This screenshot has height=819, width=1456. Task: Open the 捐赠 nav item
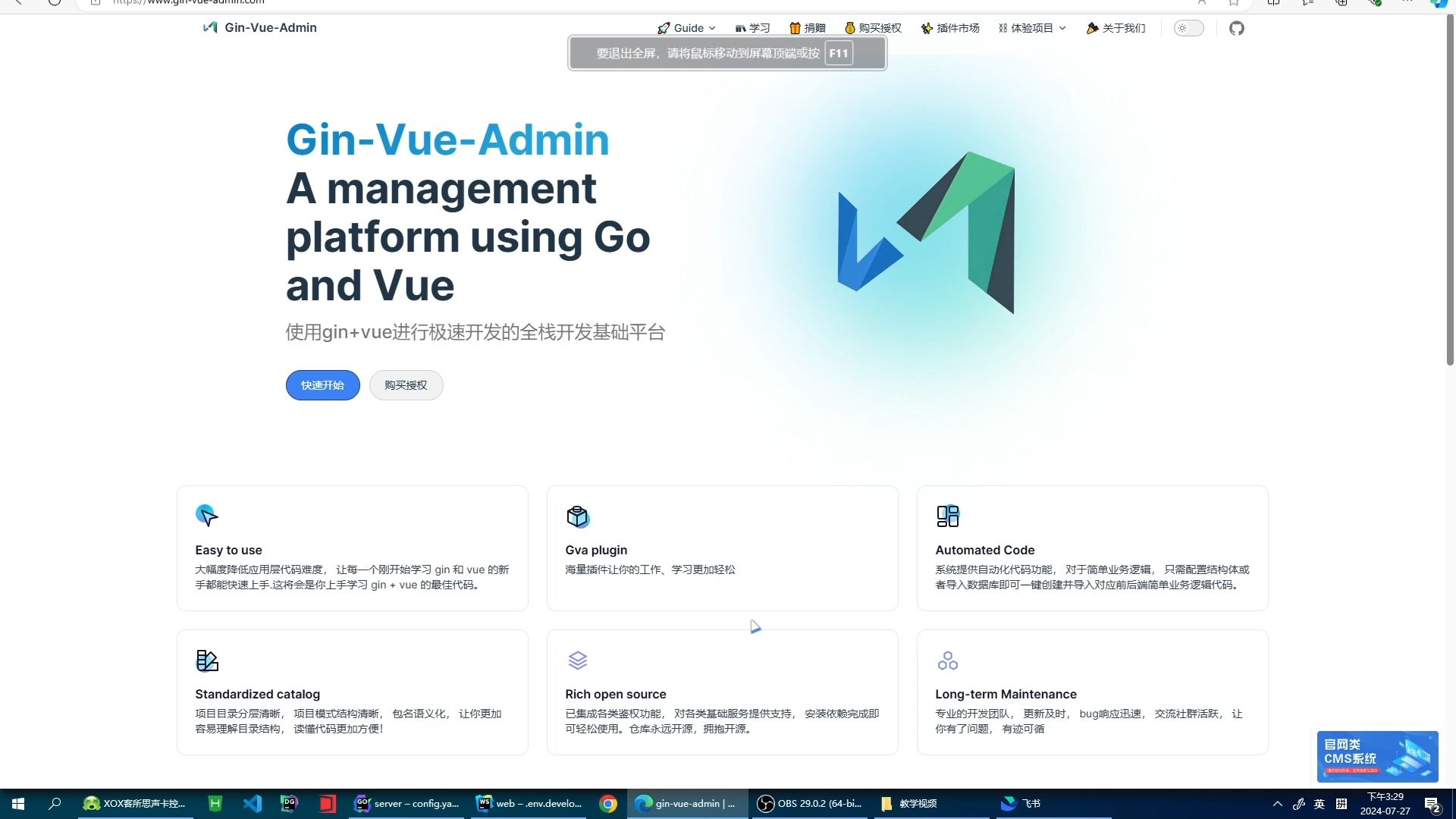(808, 29)
